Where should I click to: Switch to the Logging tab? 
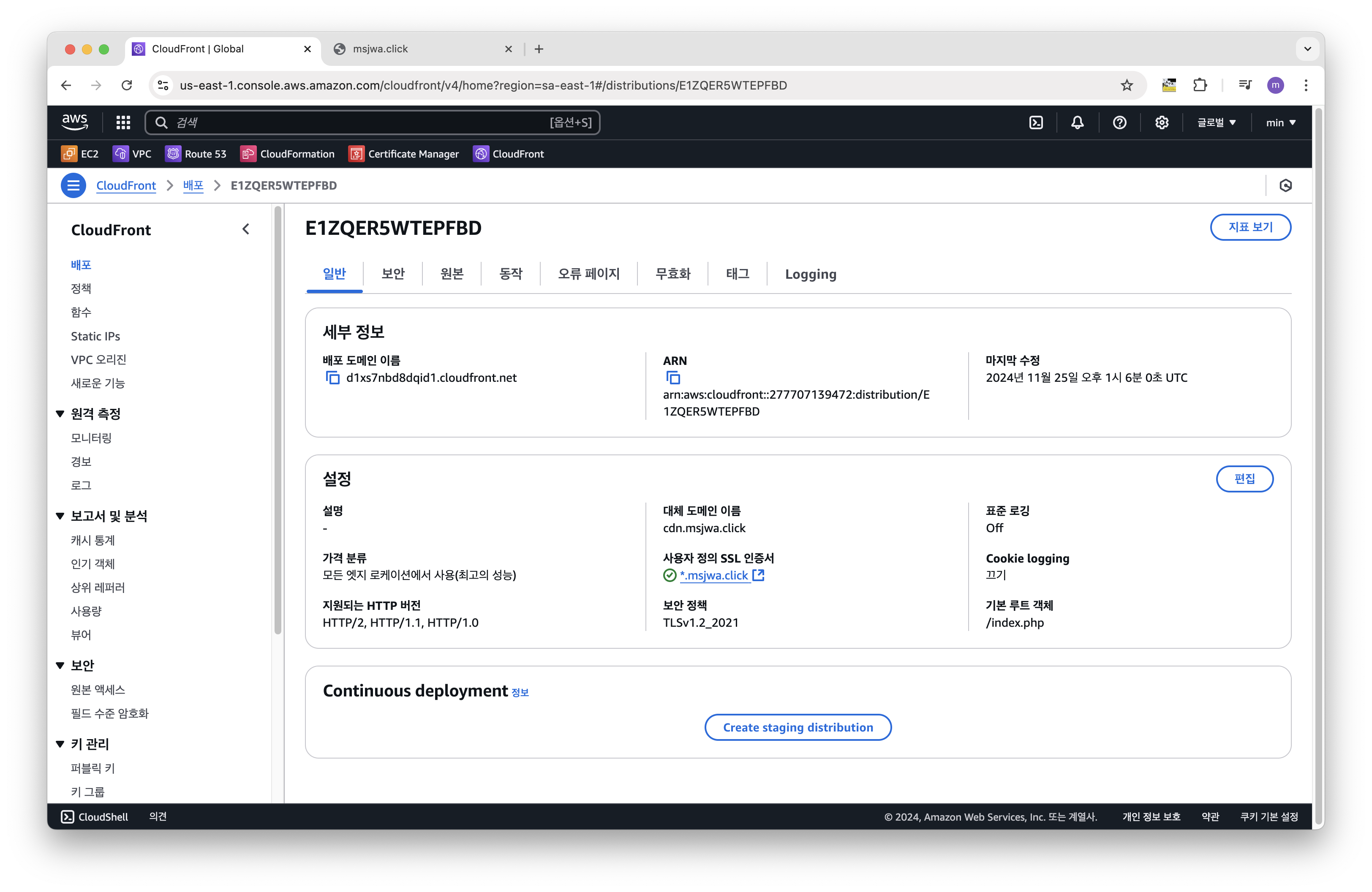click(810, 274)
